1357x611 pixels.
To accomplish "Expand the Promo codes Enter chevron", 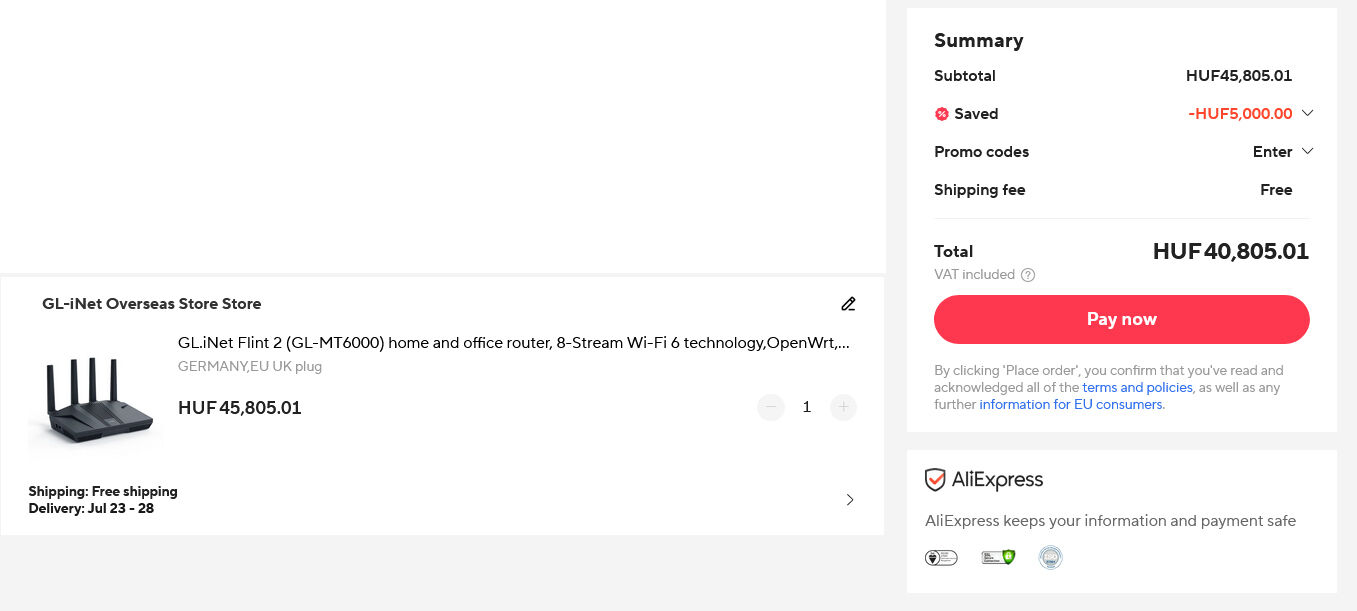I will (1306, 152).
